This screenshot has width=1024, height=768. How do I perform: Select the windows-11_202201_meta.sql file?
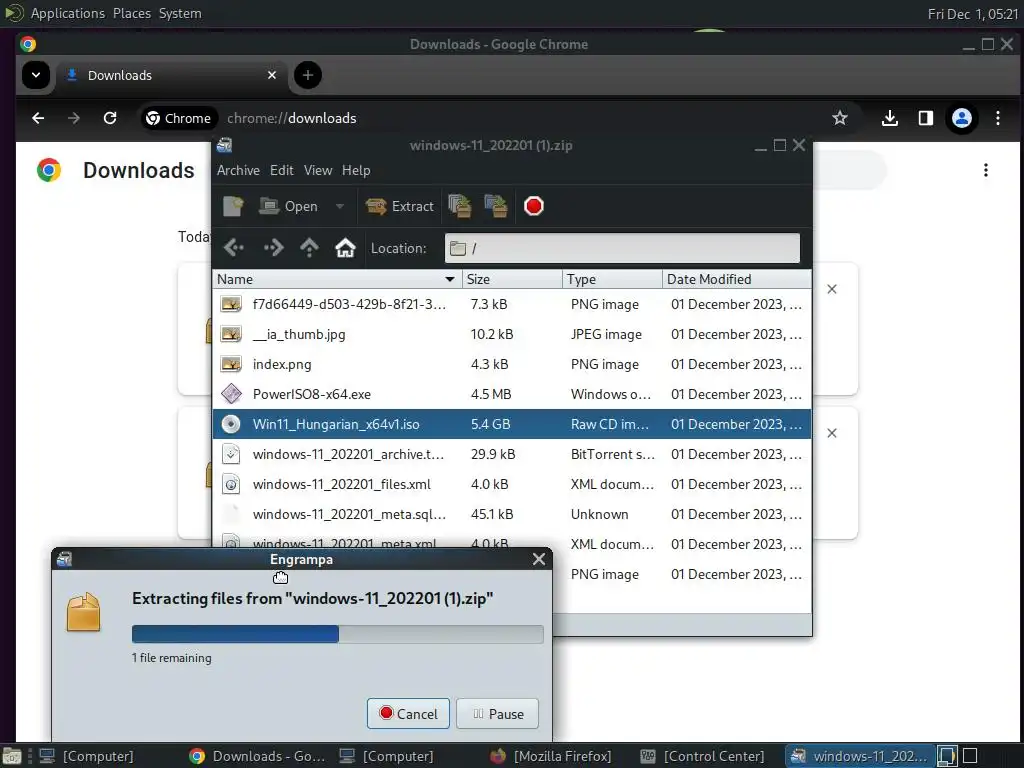pos(512,515)
